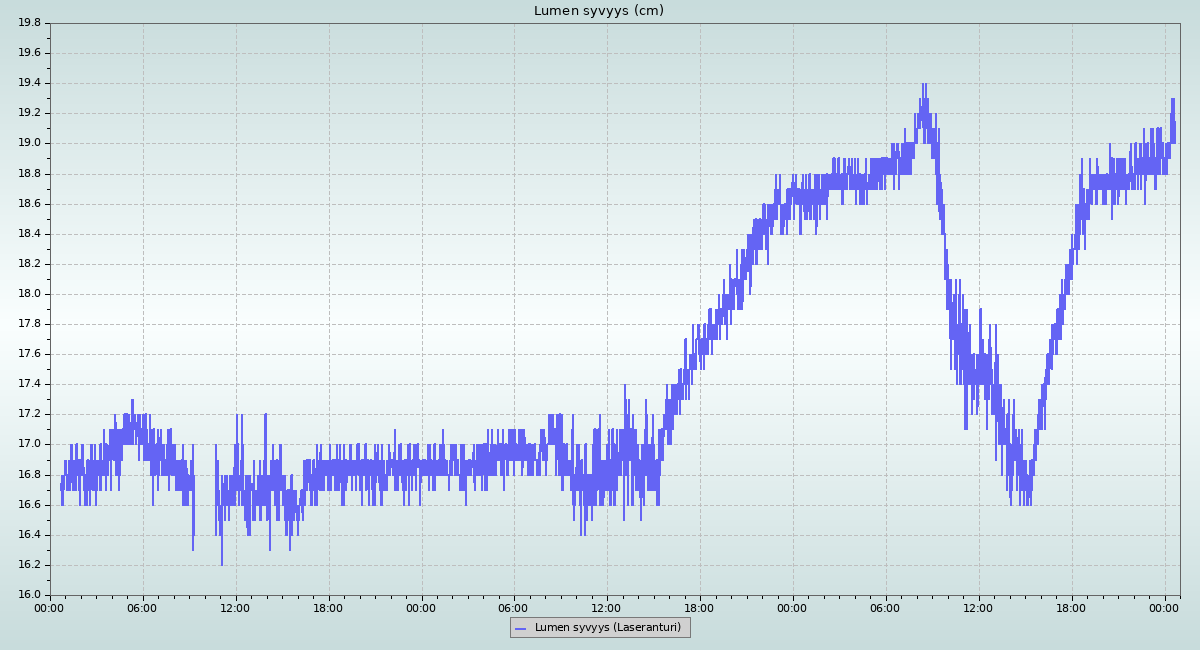Image resolution: width=1200 pixels, height=650 pixels.
Task: Click the last 12:00 x-axis label
Action: click(978, 607)
